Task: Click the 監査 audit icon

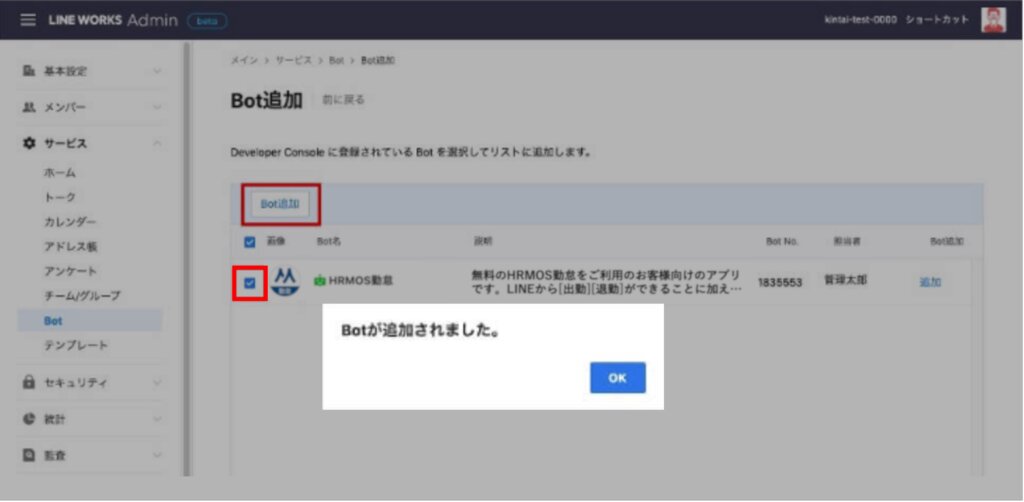Action: click(29, 455)
